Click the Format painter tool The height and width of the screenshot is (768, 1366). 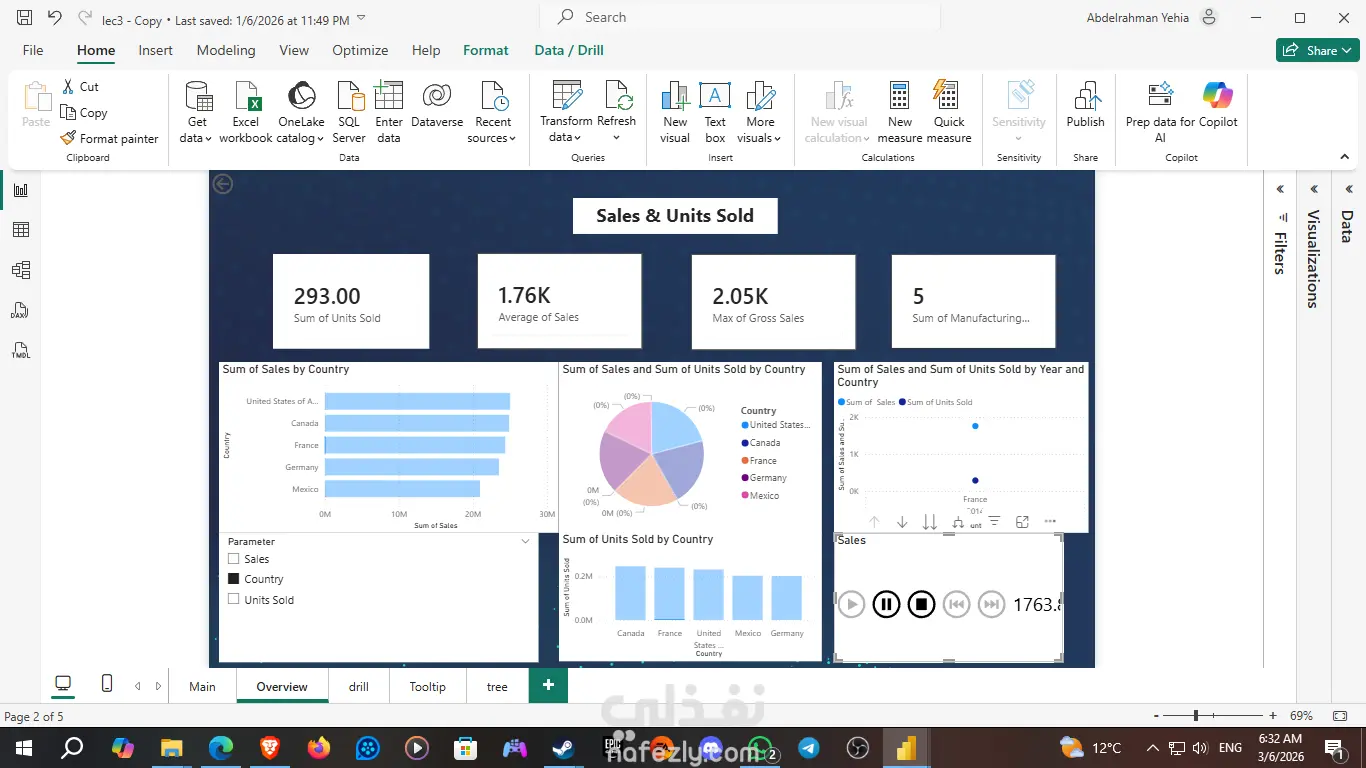click(109, 139)
